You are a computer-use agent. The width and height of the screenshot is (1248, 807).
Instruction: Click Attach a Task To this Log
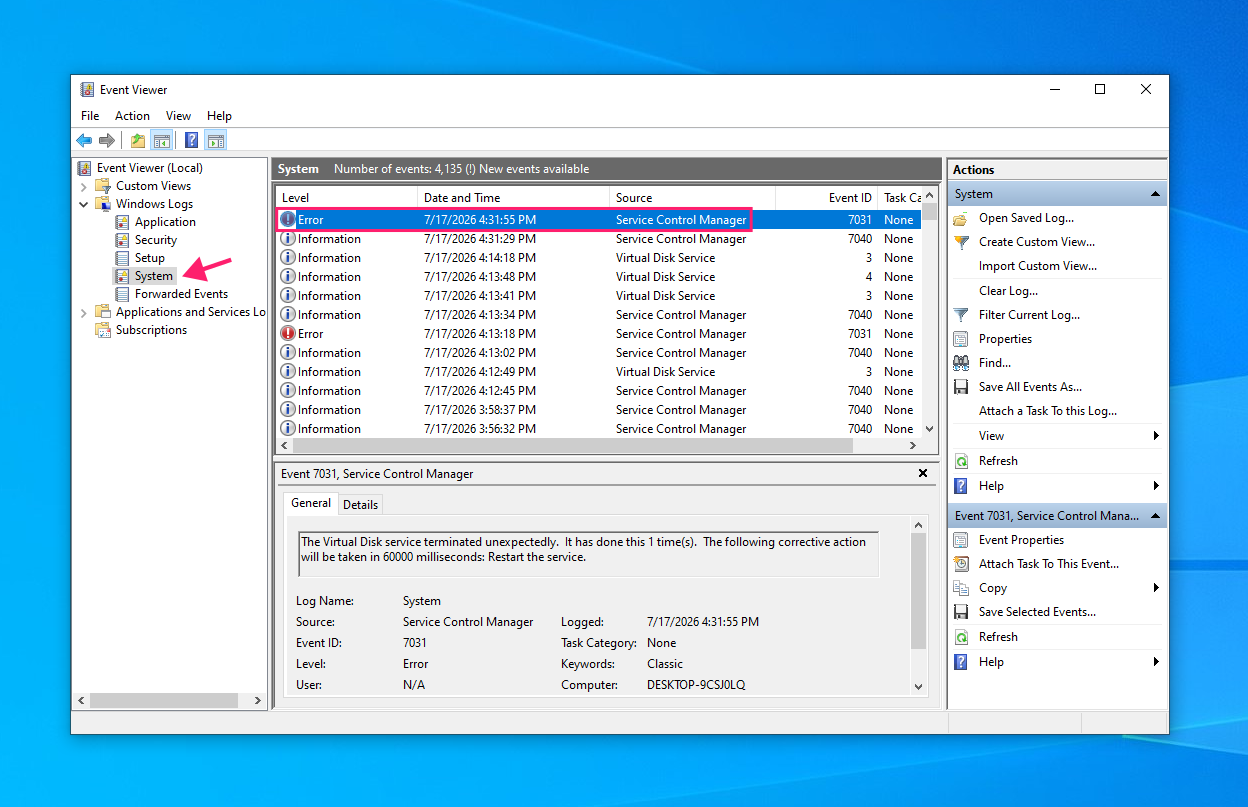point(1047,411)
